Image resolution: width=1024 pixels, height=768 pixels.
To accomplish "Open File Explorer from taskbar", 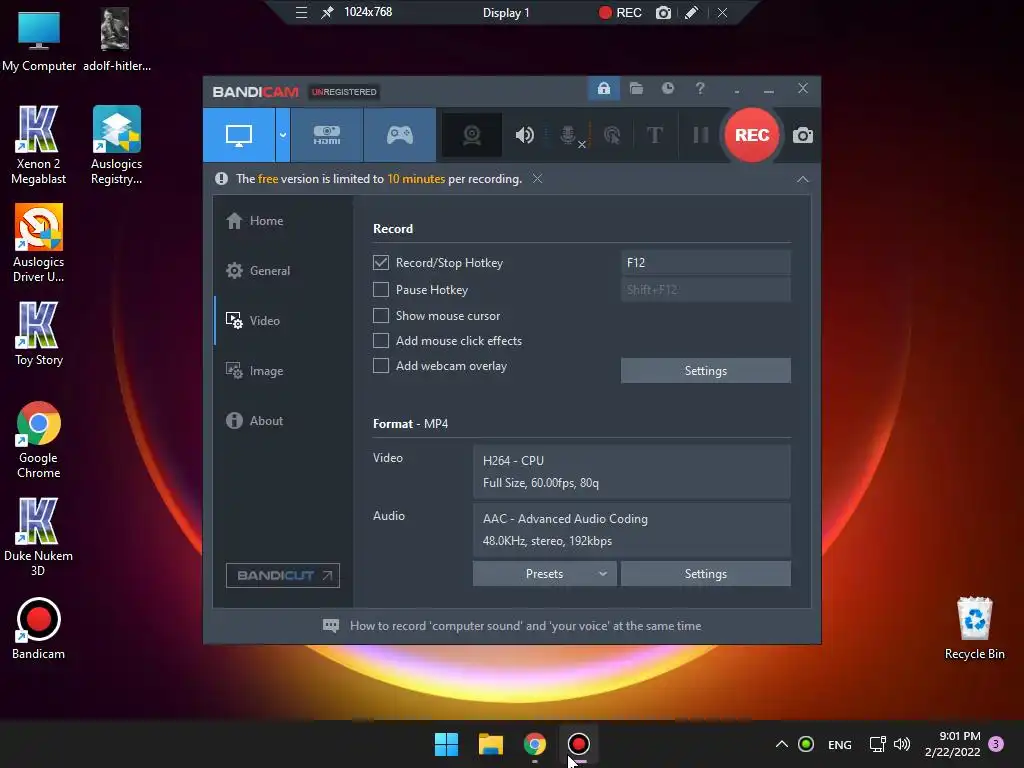I will 490,744.
